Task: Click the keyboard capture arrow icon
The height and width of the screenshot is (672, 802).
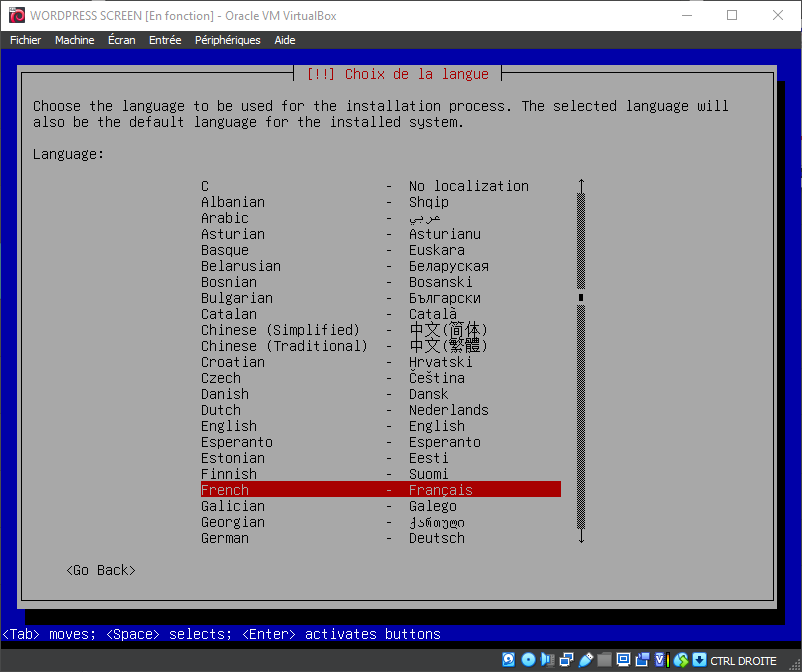Action: click(699, 660)
